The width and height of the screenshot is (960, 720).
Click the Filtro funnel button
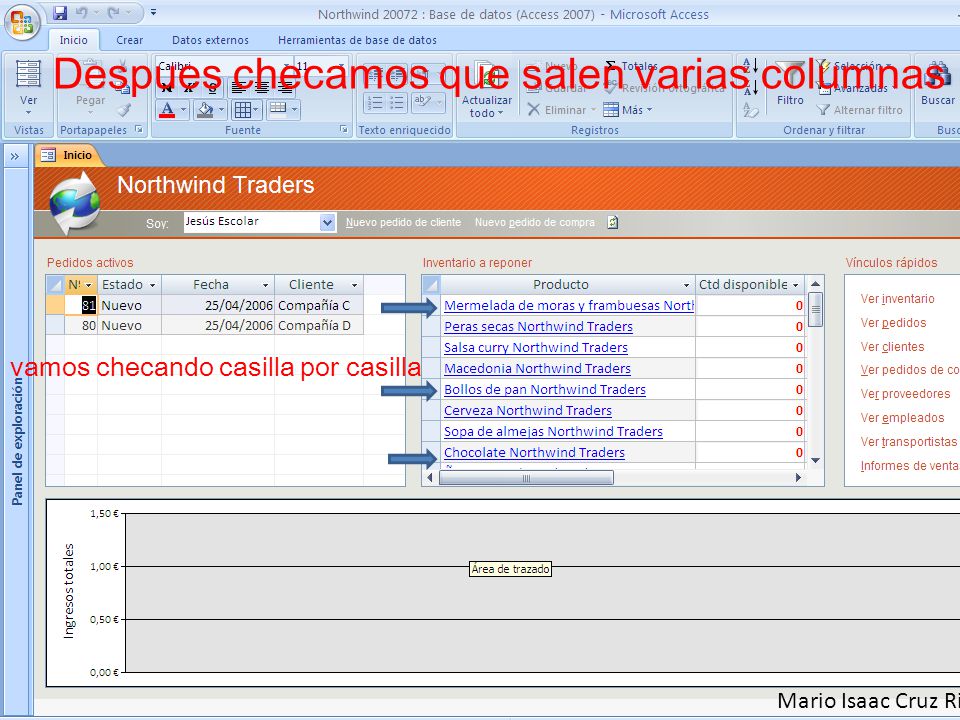tap(790, 84)
